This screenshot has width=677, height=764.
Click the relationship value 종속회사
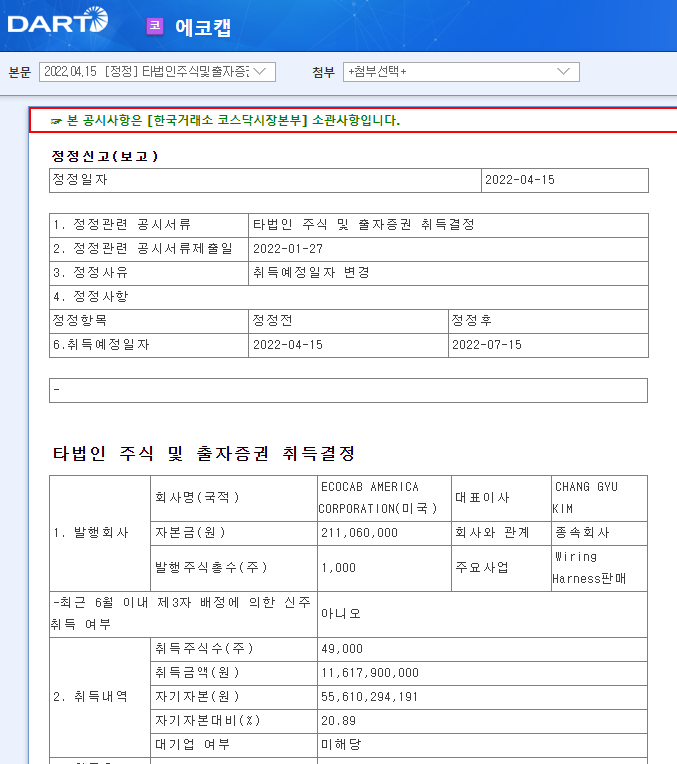tap(582, 533)
